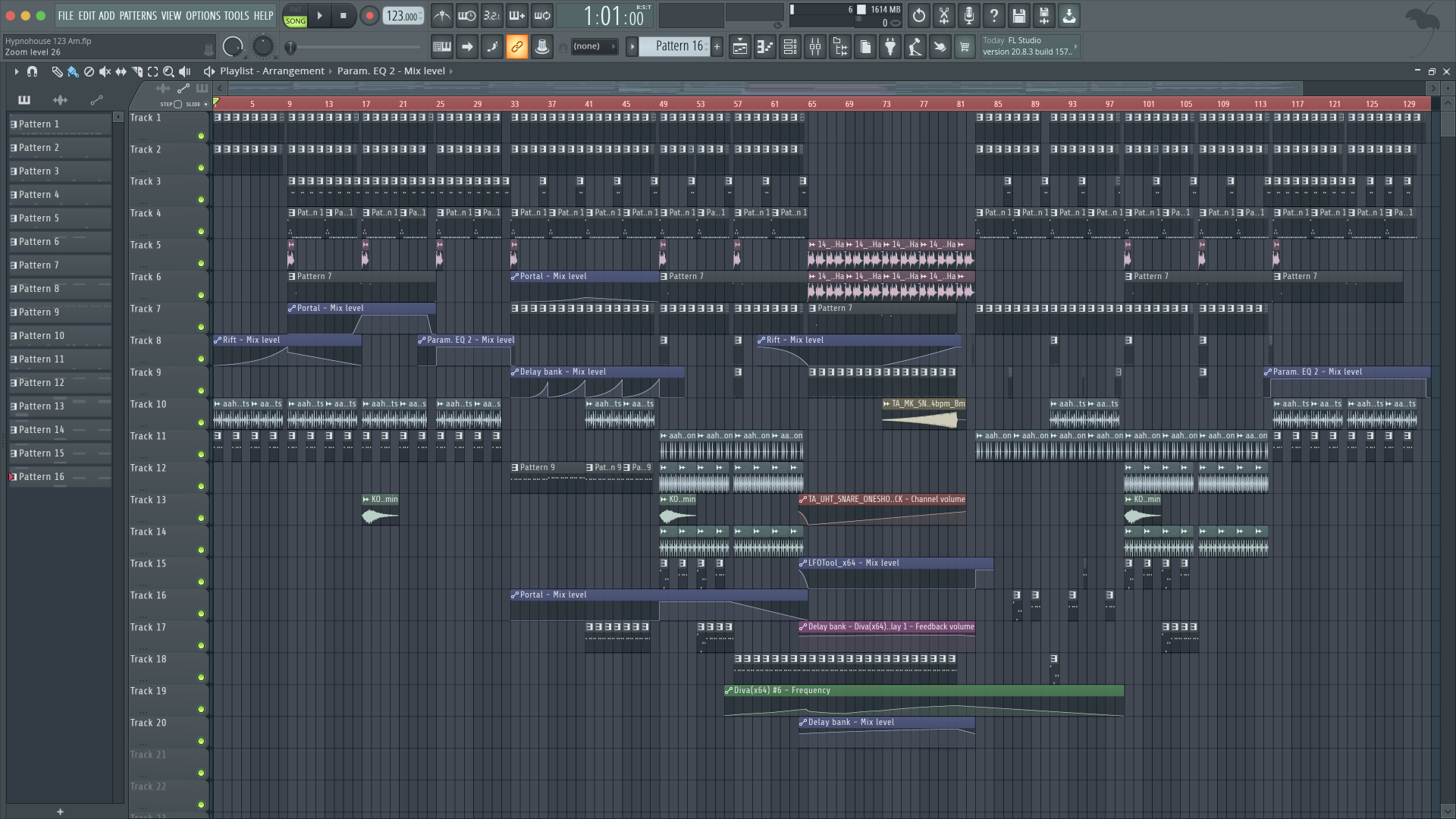Toggle the loop recording icon
The height and width of the screenshot is (819, 1456).
point(542,15)
